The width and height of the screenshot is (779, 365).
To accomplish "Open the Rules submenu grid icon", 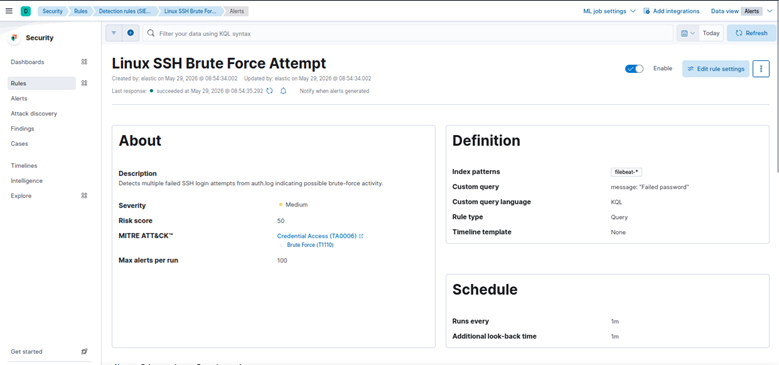I will 84,83.
